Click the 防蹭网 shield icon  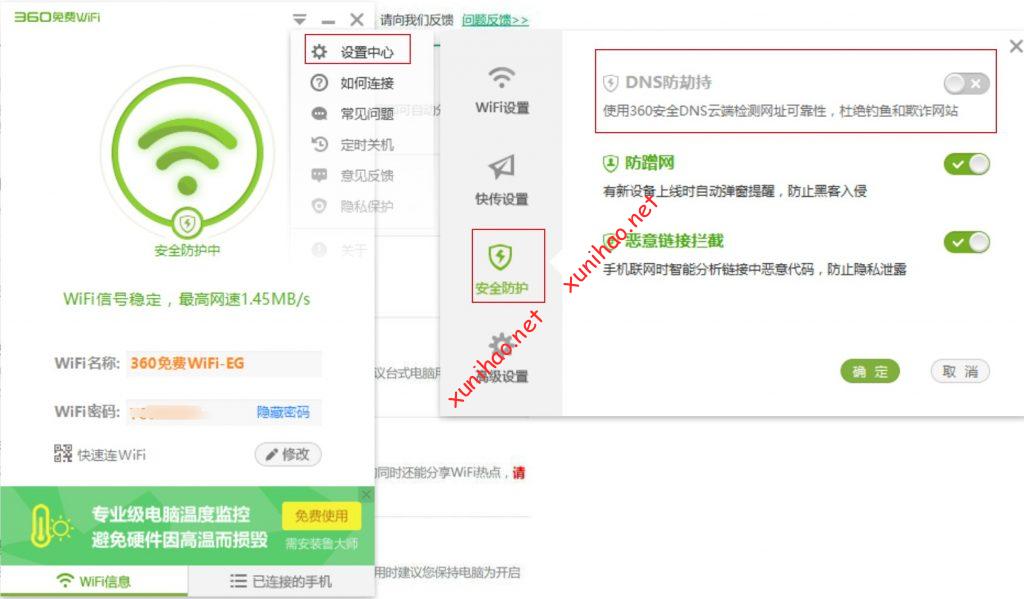(611, 163)
